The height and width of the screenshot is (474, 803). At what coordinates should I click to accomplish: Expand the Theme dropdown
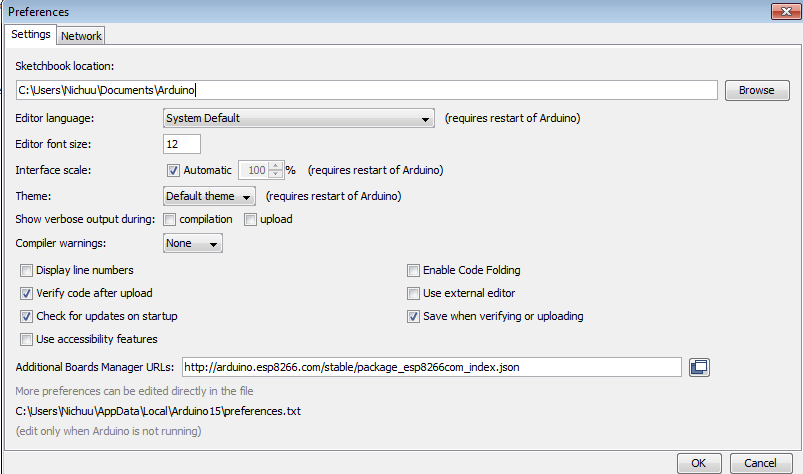pyautogui.click(x=210, y=195)
